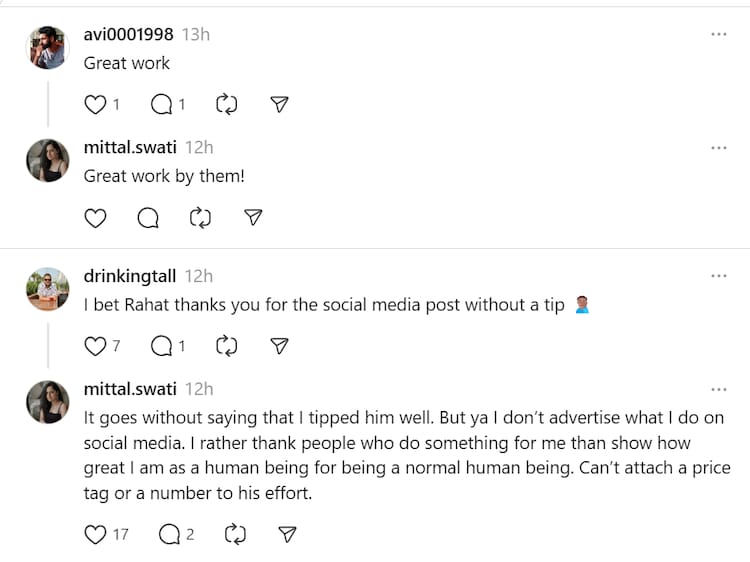
Task: Share avi0001998's "Great work" comment
Action: pyautogui.click(x=280, y=104)
